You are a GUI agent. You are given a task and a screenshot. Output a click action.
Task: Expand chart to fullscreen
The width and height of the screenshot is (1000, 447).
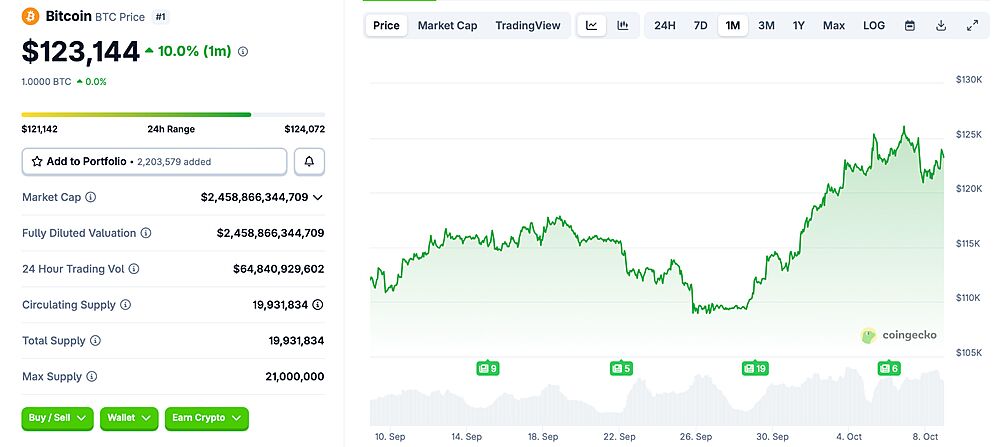972,25
